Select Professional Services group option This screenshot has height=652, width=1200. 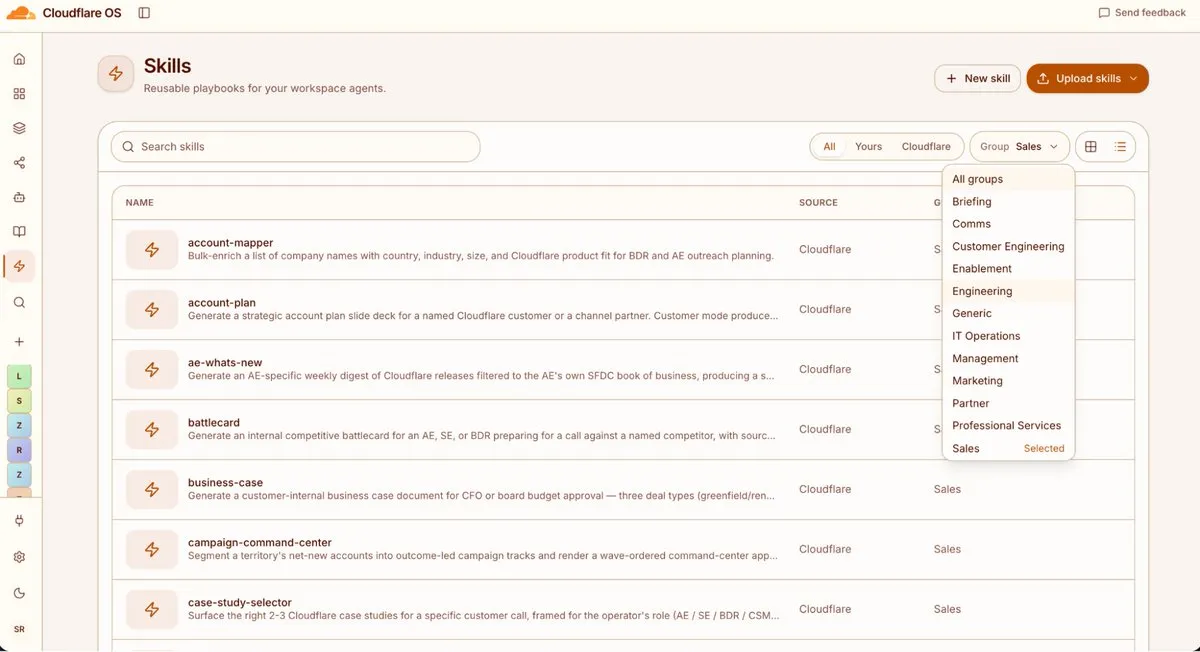click(1008, 425)
